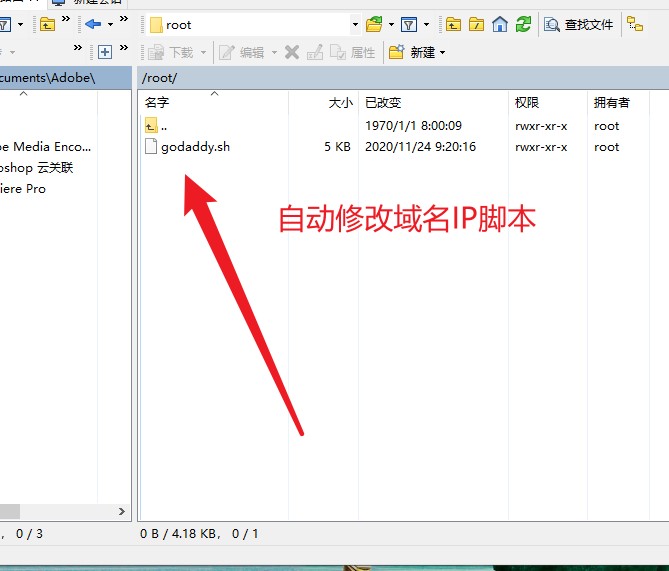Click the 5 KB size cell
The width and height of the screenshot is (669, 571).
pyautogui.click(x=337, y=147)
